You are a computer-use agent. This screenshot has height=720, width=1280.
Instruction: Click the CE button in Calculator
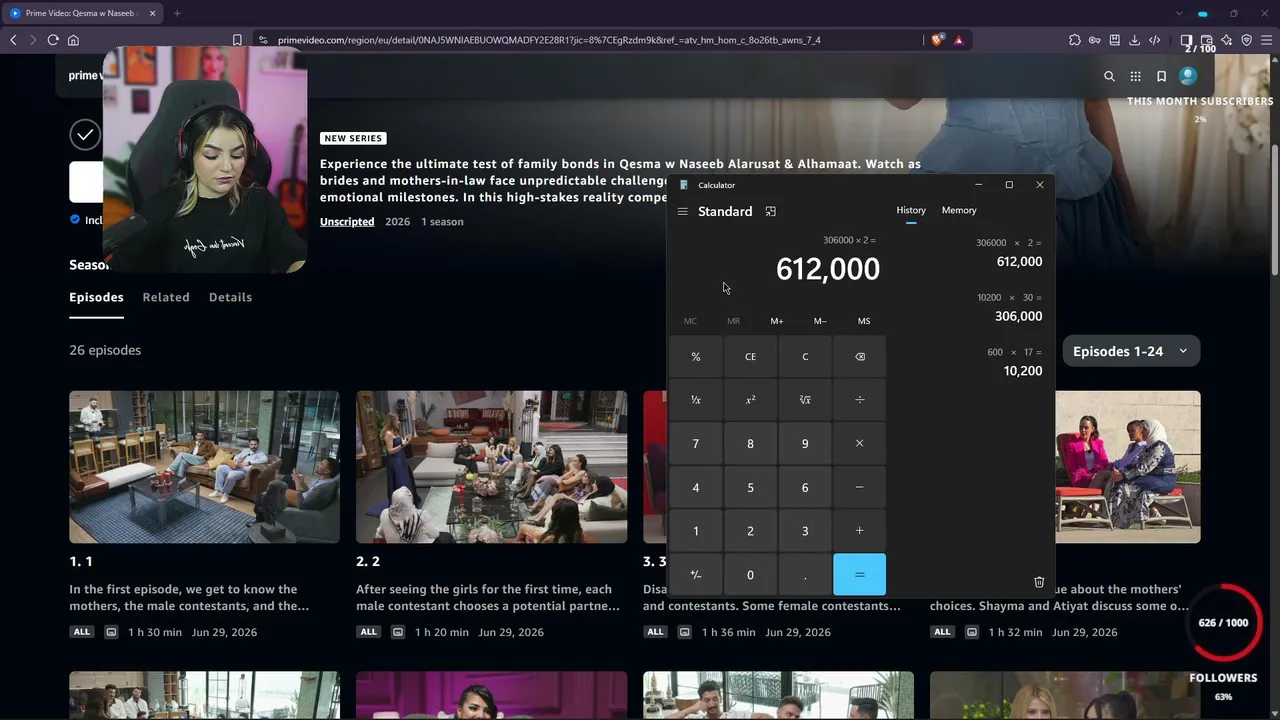click(750, 357)
